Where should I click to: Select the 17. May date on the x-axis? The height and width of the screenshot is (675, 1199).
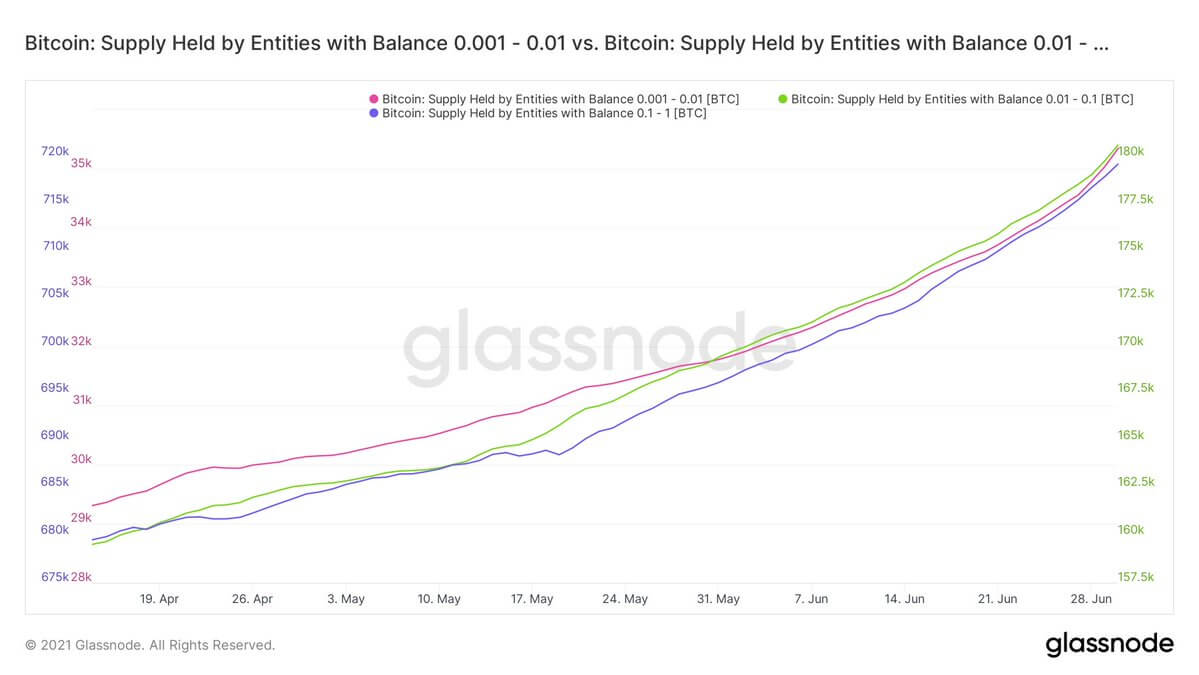pos(531,599)
